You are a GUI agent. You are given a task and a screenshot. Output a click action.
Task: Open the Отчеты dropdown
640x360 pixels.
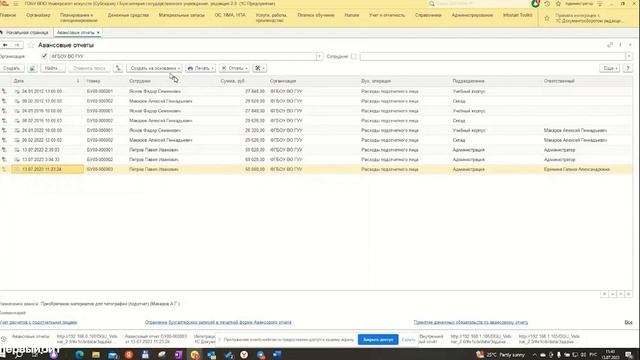(234, 68)
